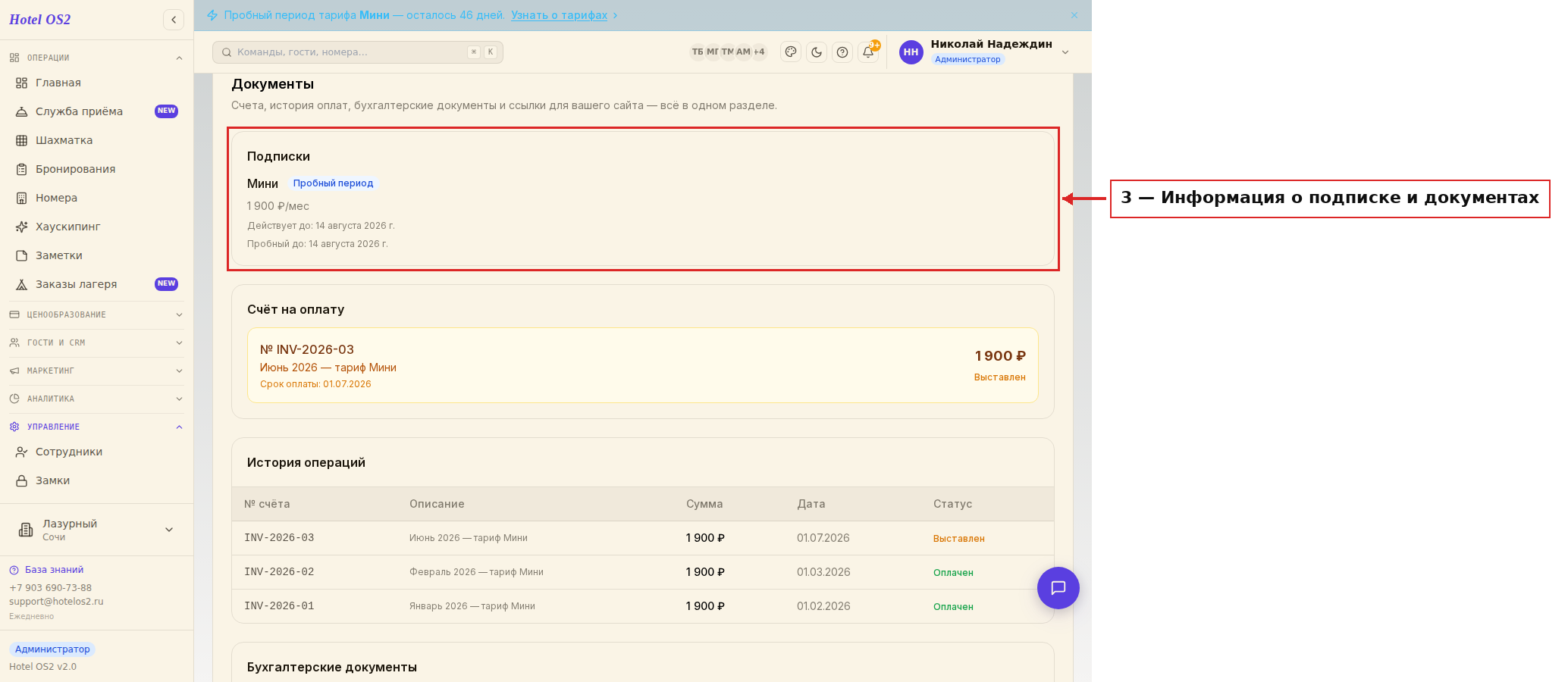The image size is (1568, 682).
Task: Open the support chat bubble button
Action: coord(1058,588)
